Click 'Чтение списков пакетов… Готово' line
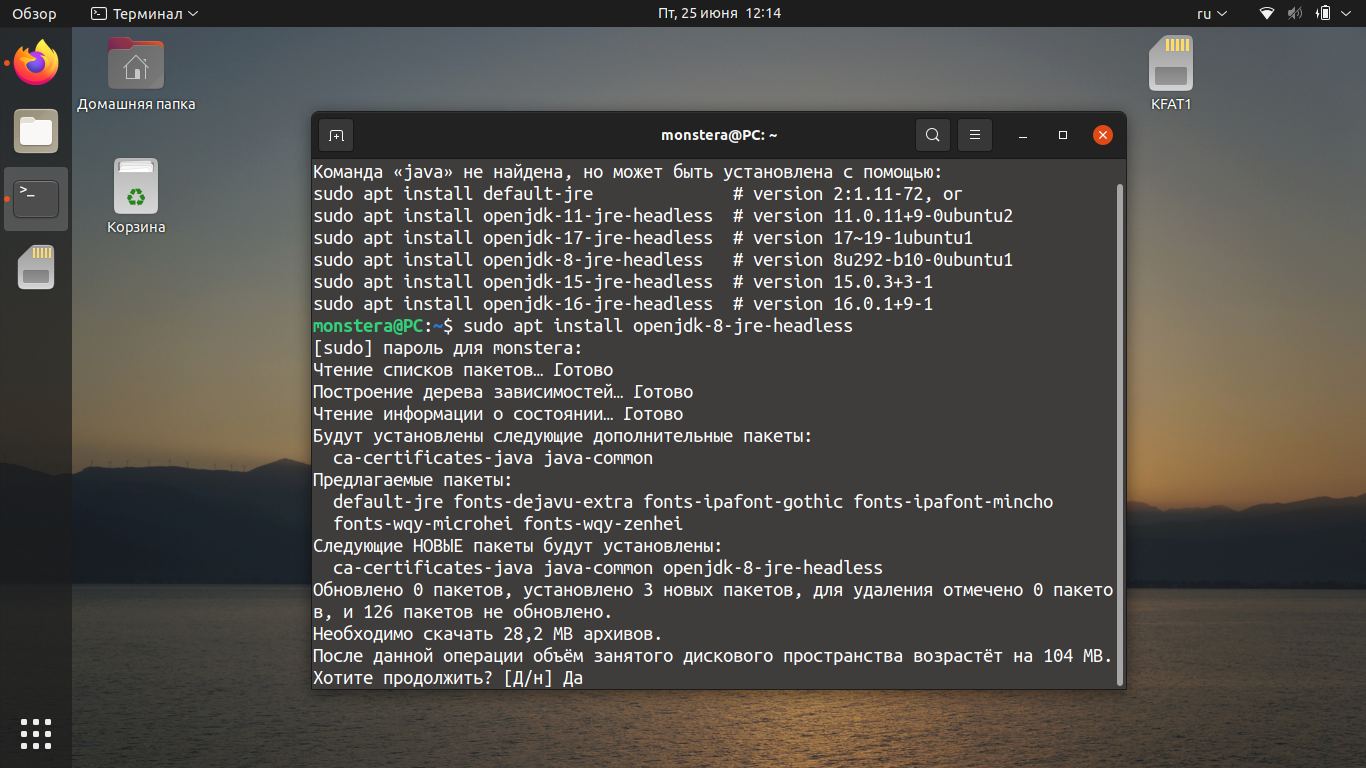The height and width of the screenshot is (768, 1366). tap(463, 370)
